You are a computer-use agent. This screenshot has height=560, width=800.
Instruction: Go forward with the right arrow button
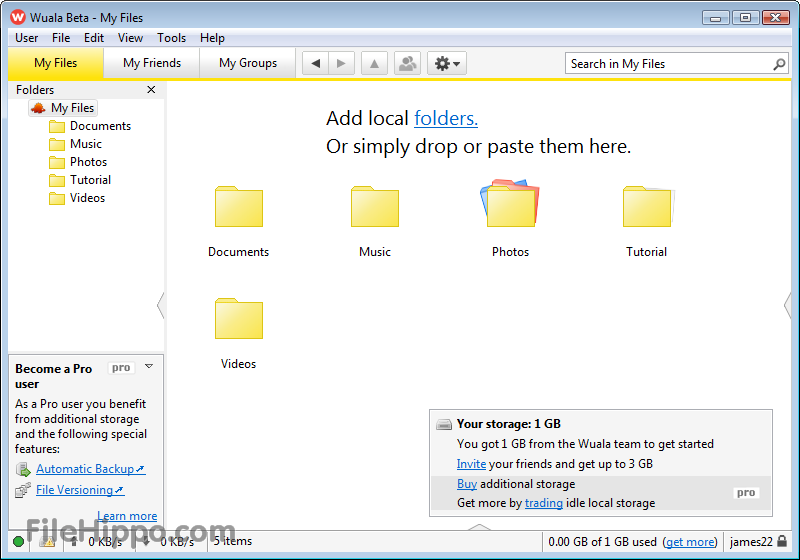(341, 63)
